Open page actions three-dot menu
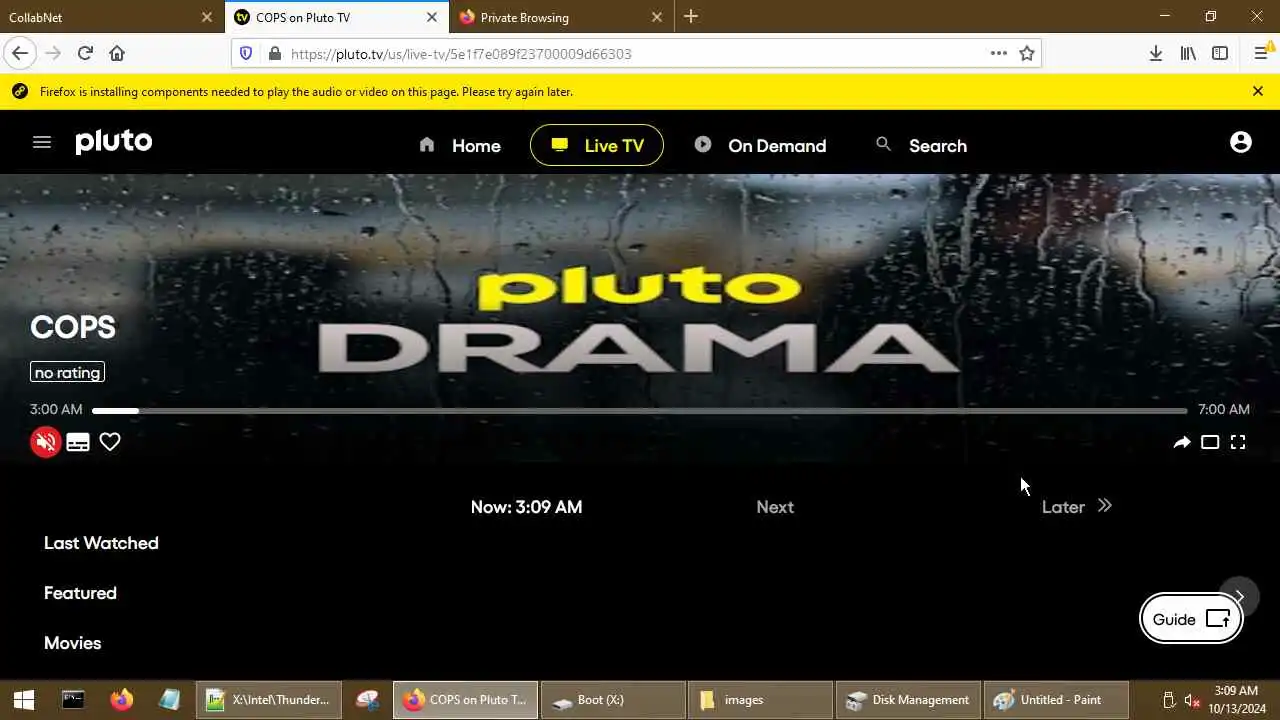The height and width of the screenshot is (720, 1280). coord(999,53)
